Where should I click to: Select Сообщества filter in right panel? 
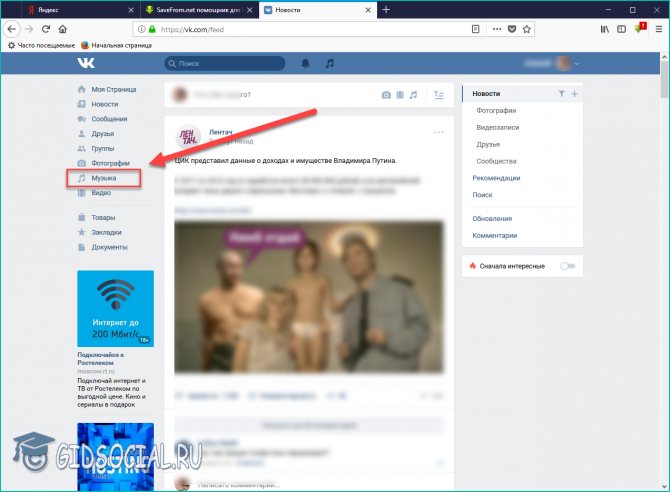(x=496, y=161)
